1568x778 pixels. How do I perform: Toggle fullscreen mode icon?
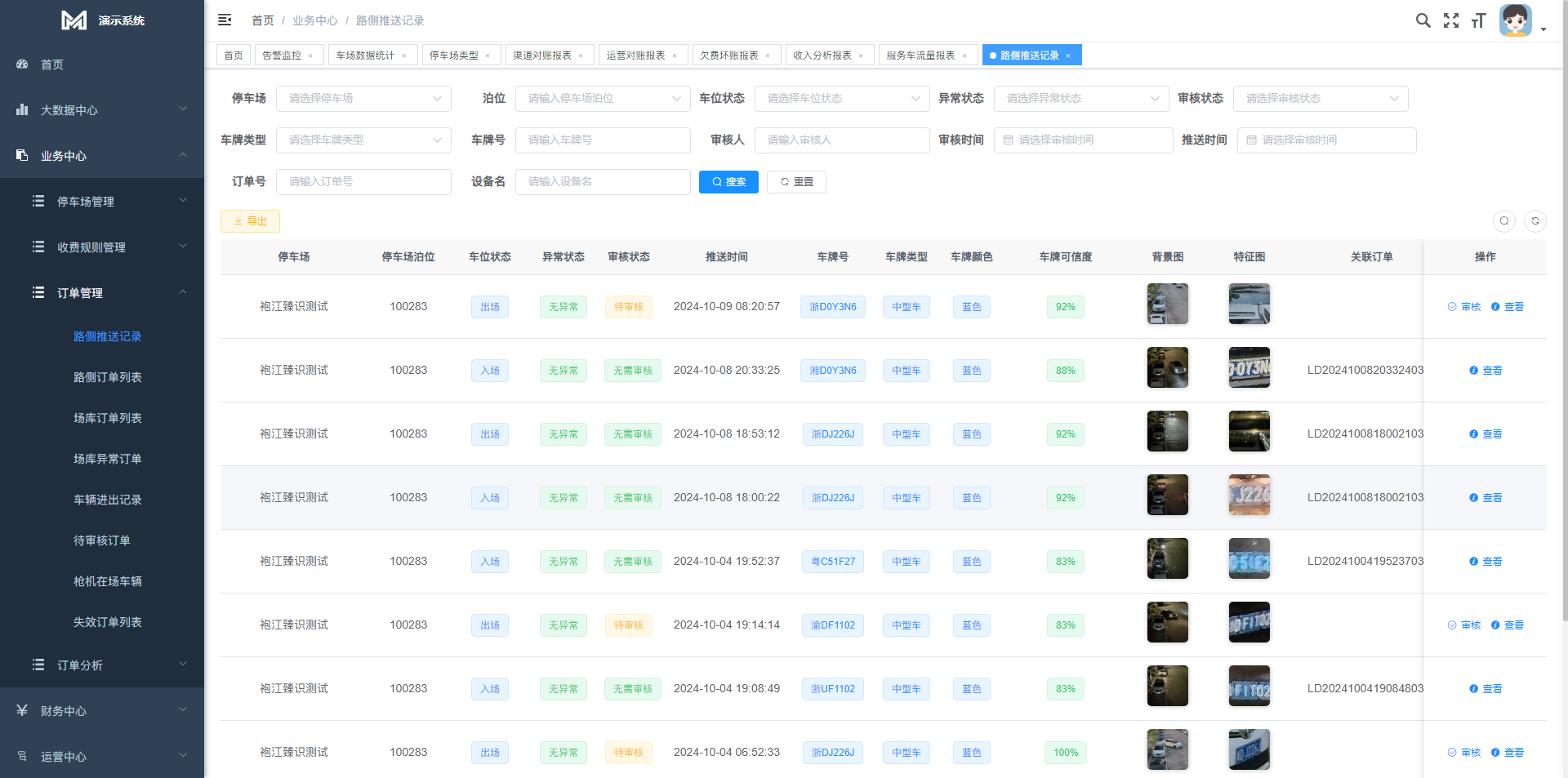(x=1450, y=20)
